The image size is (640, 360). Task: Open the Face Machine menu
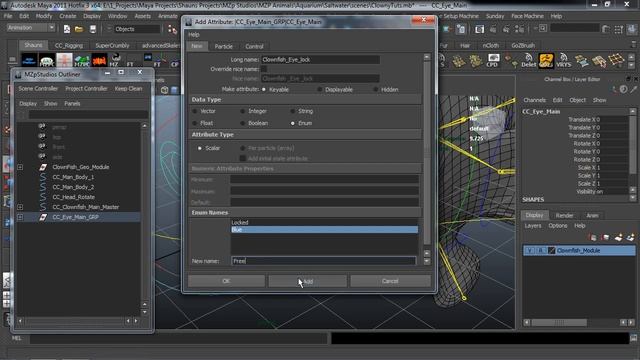coord(527,16)
